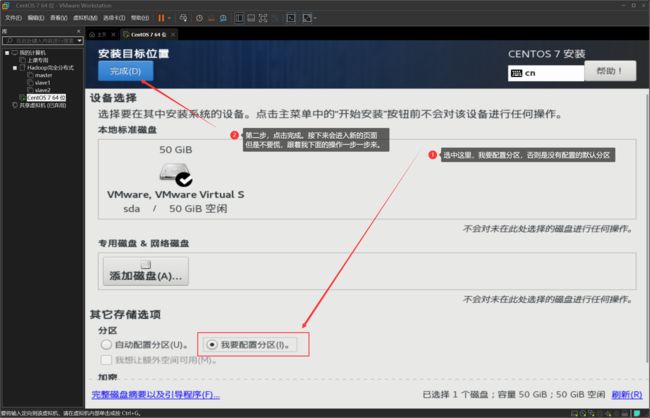Viewport: 650px width, 418px height.
Task: Open the 查看 menu
Action: click(58, 18)
